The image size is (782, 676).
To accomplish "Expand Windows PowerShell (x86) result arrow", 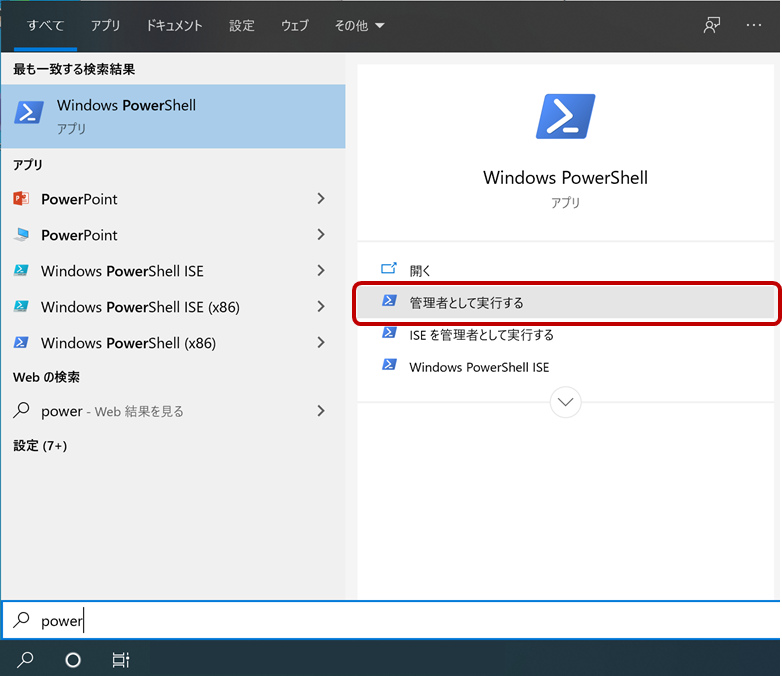I will (321, 342).
